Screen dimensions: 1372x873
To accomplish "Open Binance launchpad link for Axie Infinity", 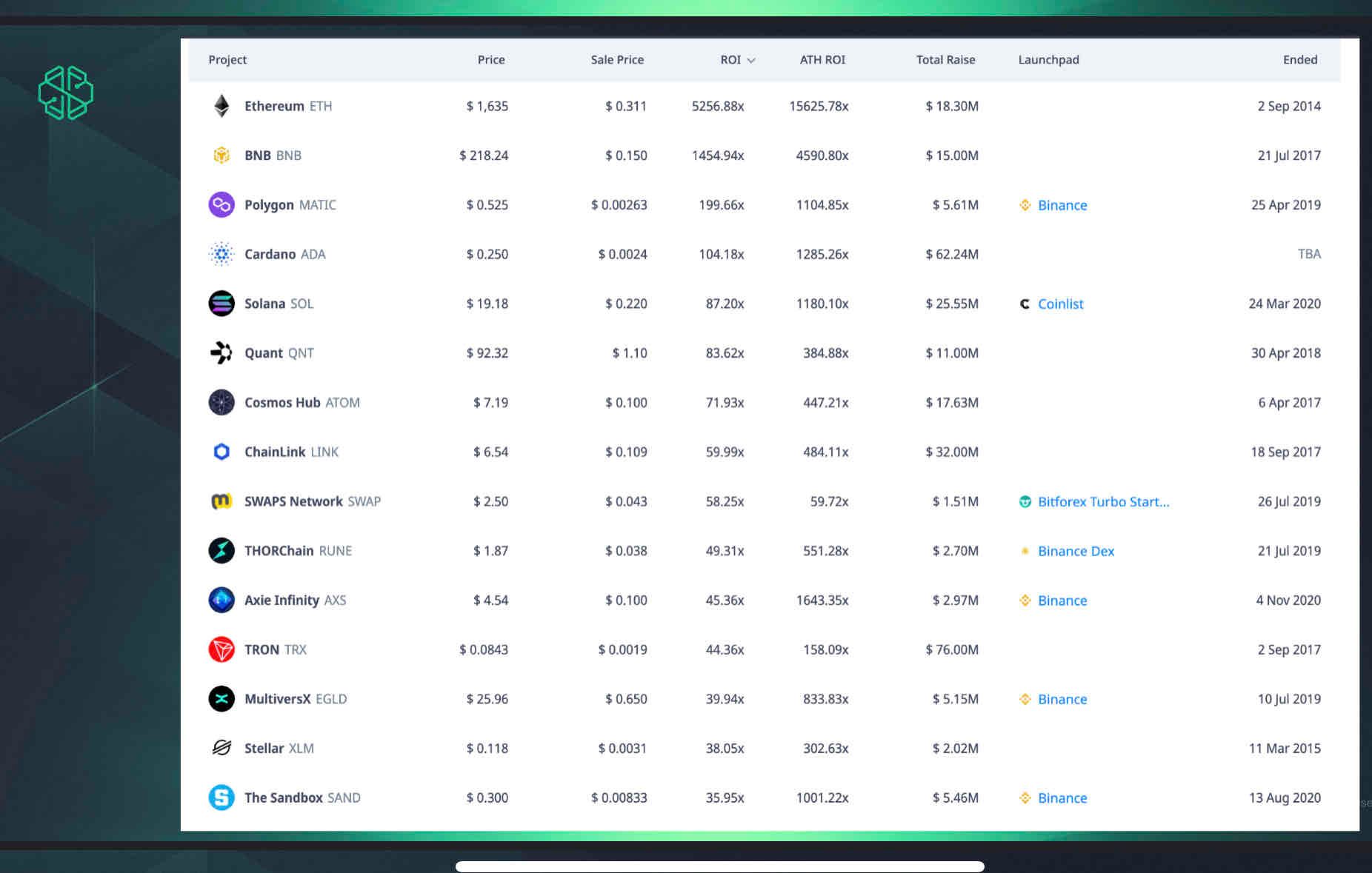I will 1062,601.
